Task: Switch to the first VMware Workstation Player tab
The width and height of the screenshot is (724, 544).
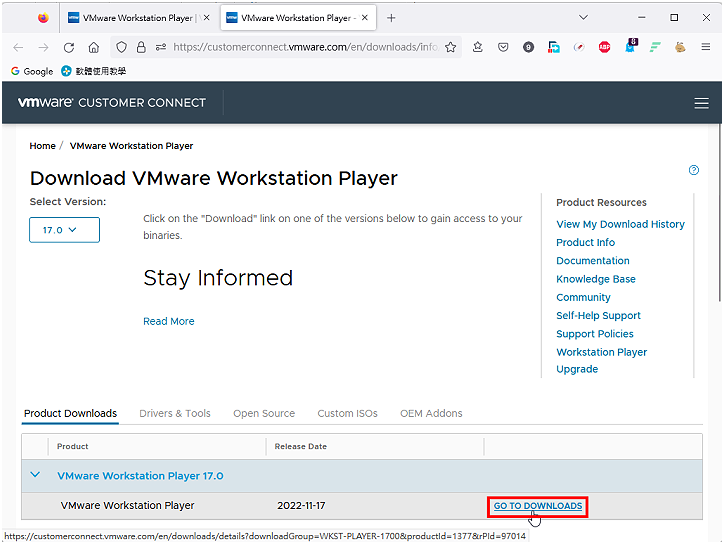Action: click(138, 18)
